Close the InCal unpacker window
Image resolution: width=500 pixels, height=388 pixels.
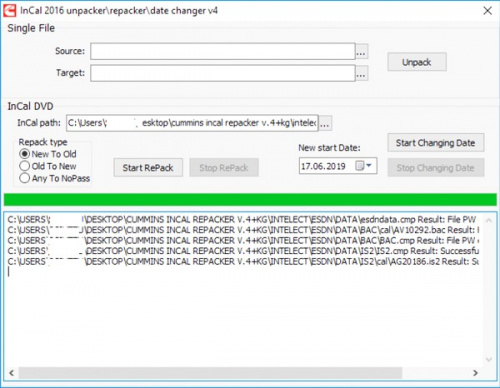point(488,11)
